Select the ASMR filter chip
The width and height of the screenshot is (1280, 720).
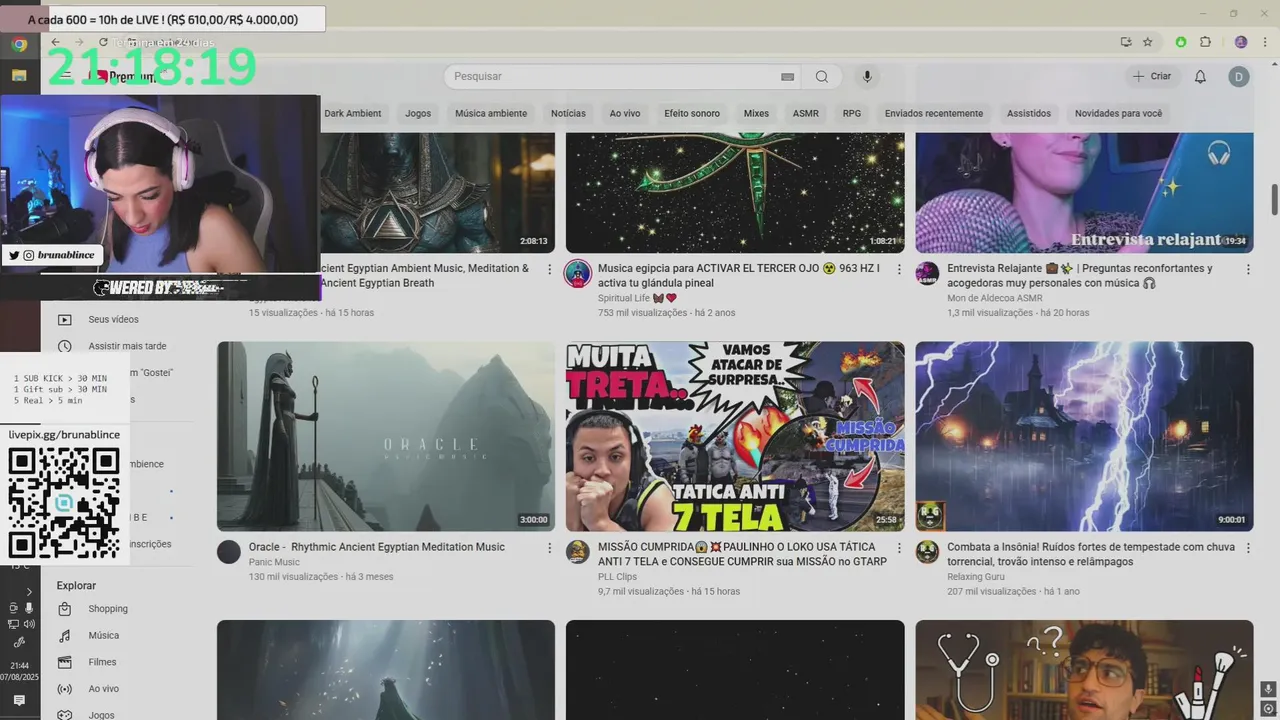coord(806,113)
